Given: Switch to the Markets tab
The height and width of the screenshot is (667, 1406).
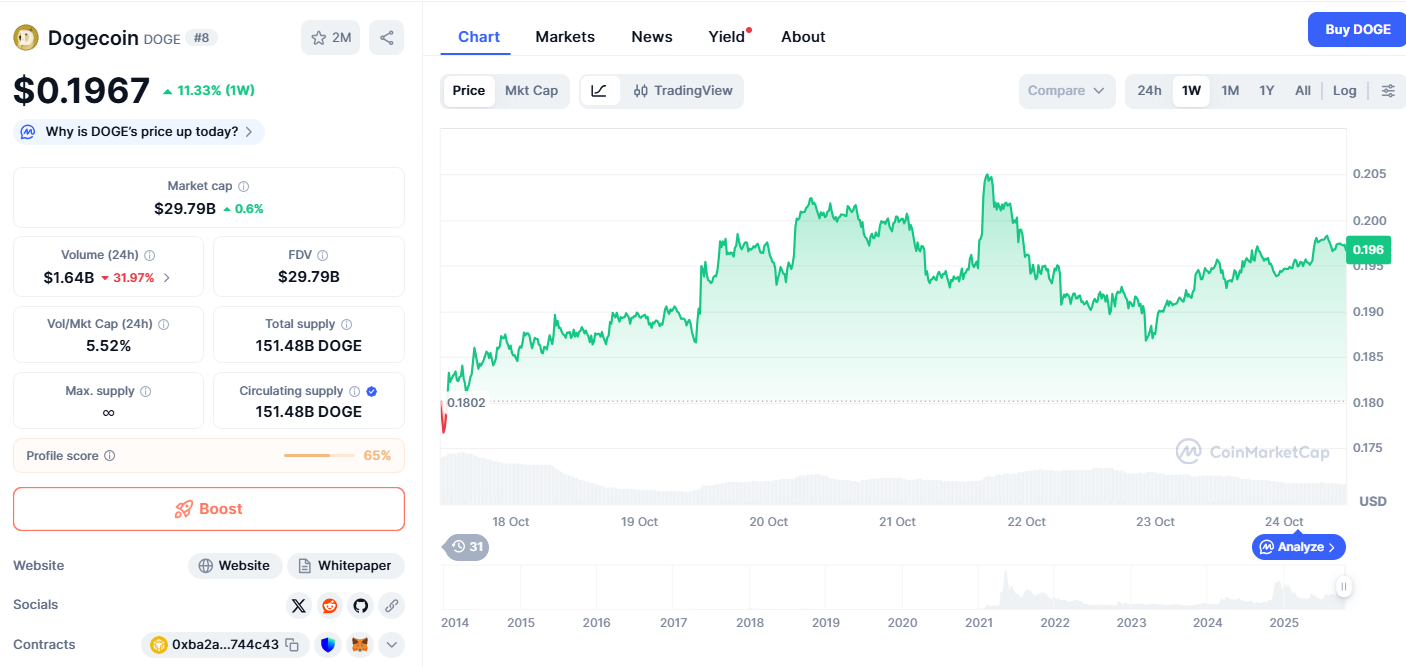Looking at the screenshot, I should click(x=565, y=37).
